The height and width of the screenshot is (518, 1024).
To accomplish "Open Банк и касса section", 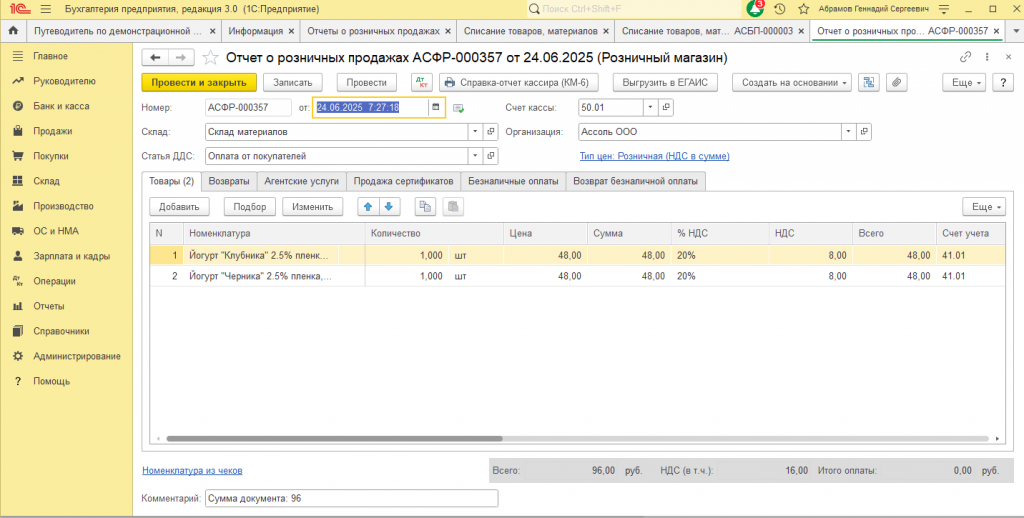I will (61, 106).
